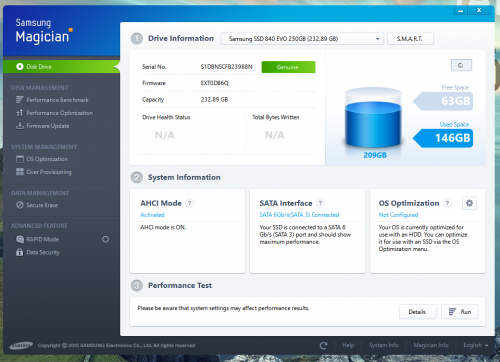Click the 209GB total label
This screenshot has width=500, height=362.
coord(375,155)
